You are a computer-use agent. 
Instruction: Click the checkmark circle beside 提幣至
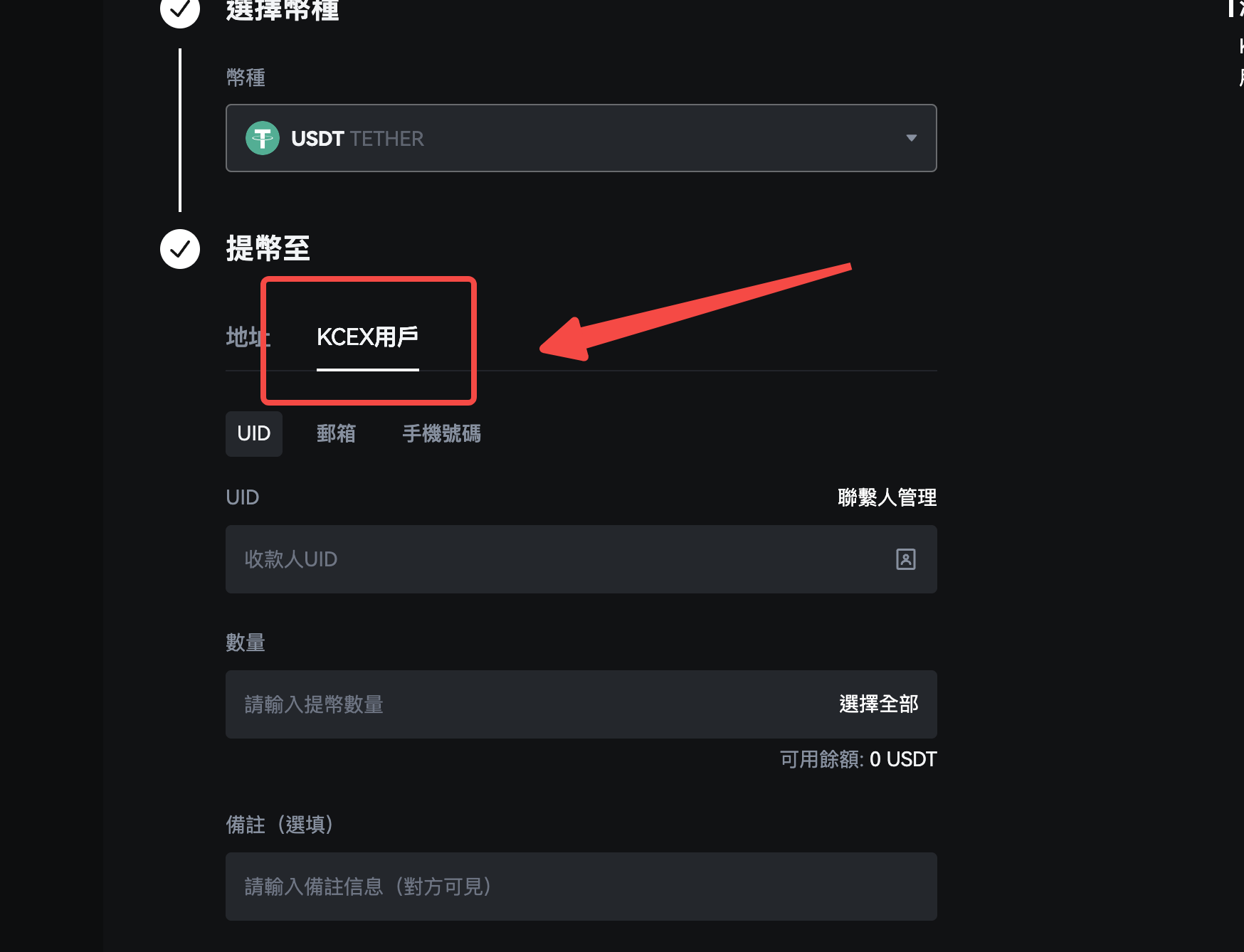click(x=180, y=249)
